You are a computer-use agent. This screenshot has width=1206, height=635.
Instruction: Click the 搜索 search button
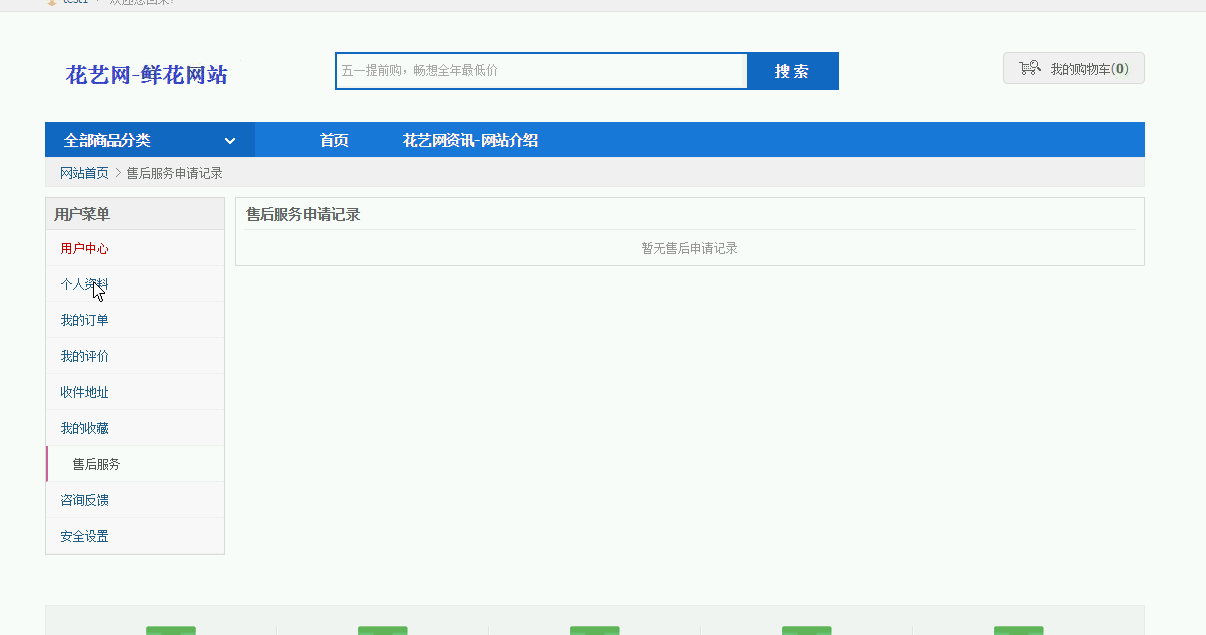792,71
